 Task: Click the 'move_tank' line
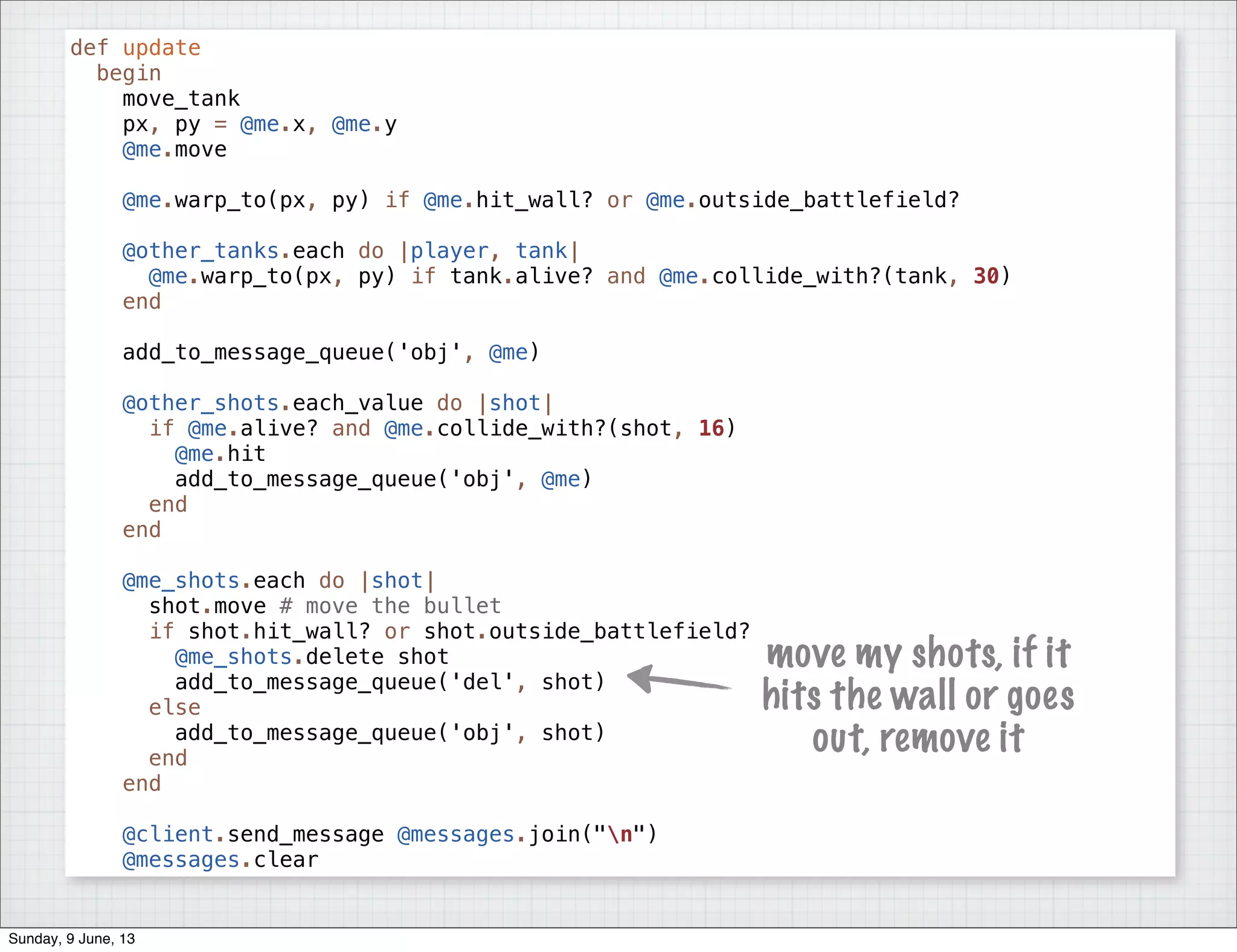181,98
